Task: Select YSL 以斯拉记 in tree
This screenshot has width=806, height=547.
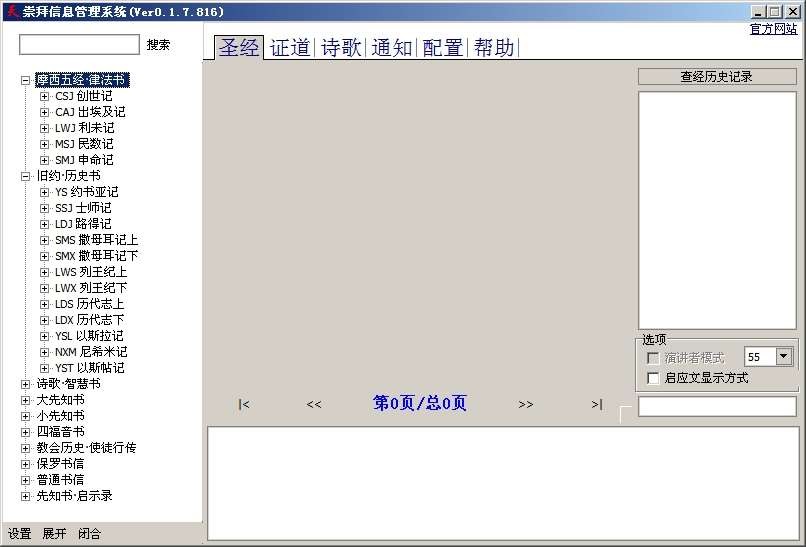Action: click(89, 336)
